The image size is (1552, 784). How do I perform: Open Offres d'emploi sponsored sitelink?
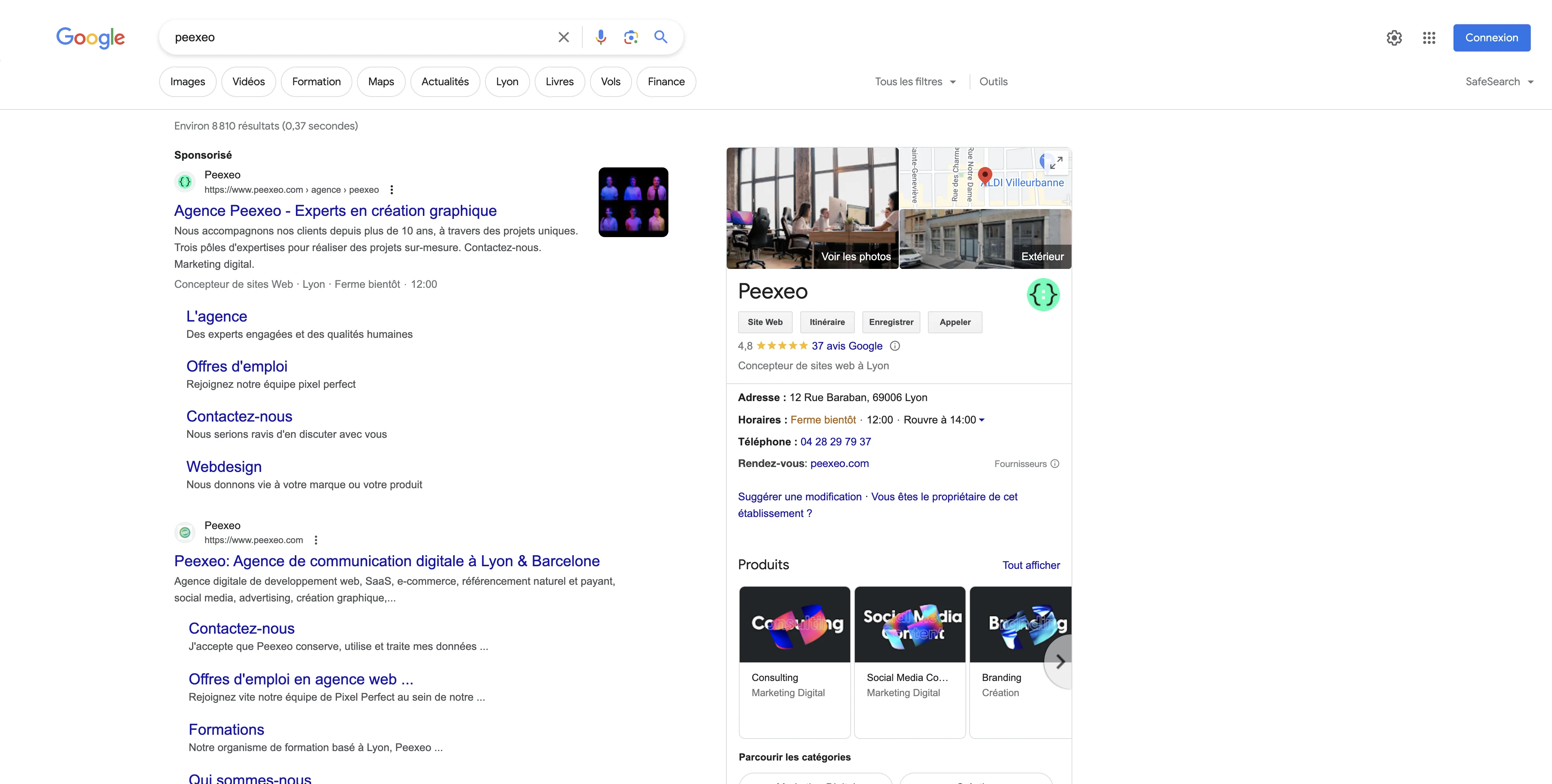pos(237,367)
